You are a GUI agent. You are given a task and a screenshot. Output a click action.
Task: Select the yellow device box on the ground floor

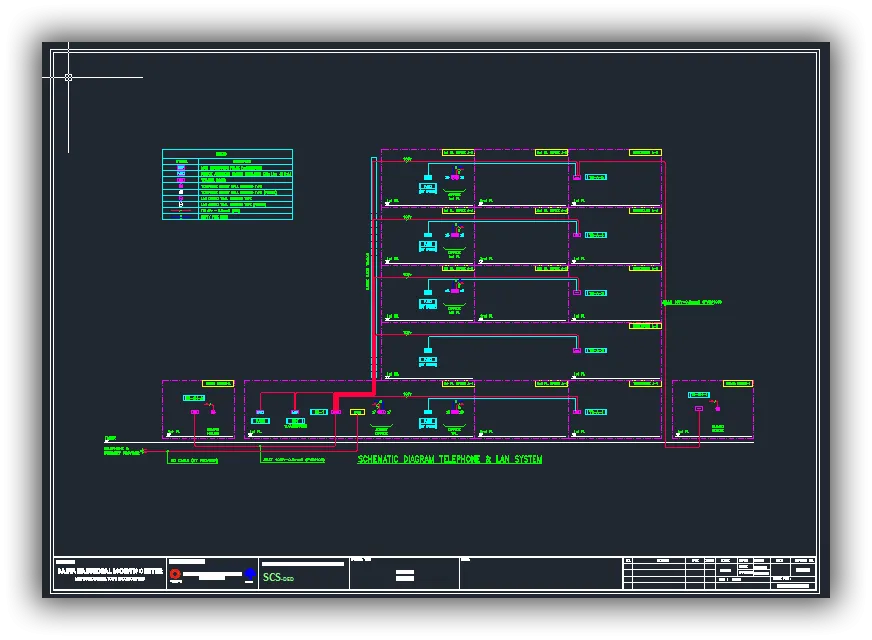coord(357,412)
